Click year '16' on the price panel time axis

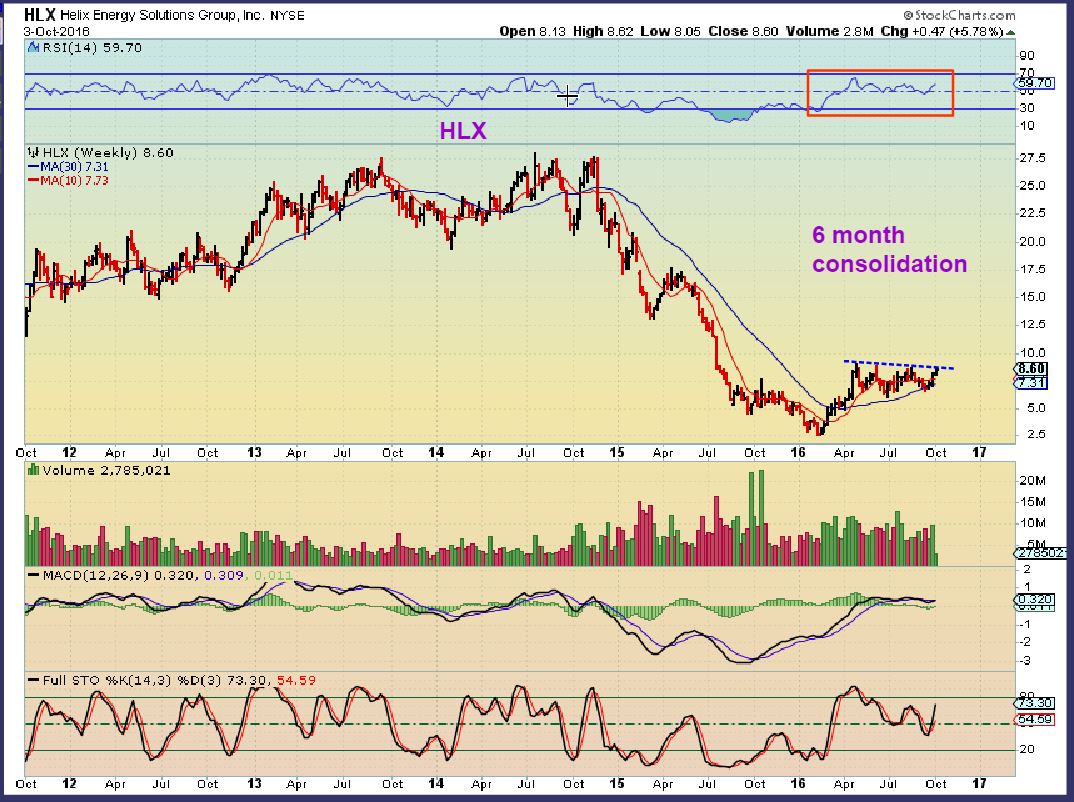coord(798,453)
